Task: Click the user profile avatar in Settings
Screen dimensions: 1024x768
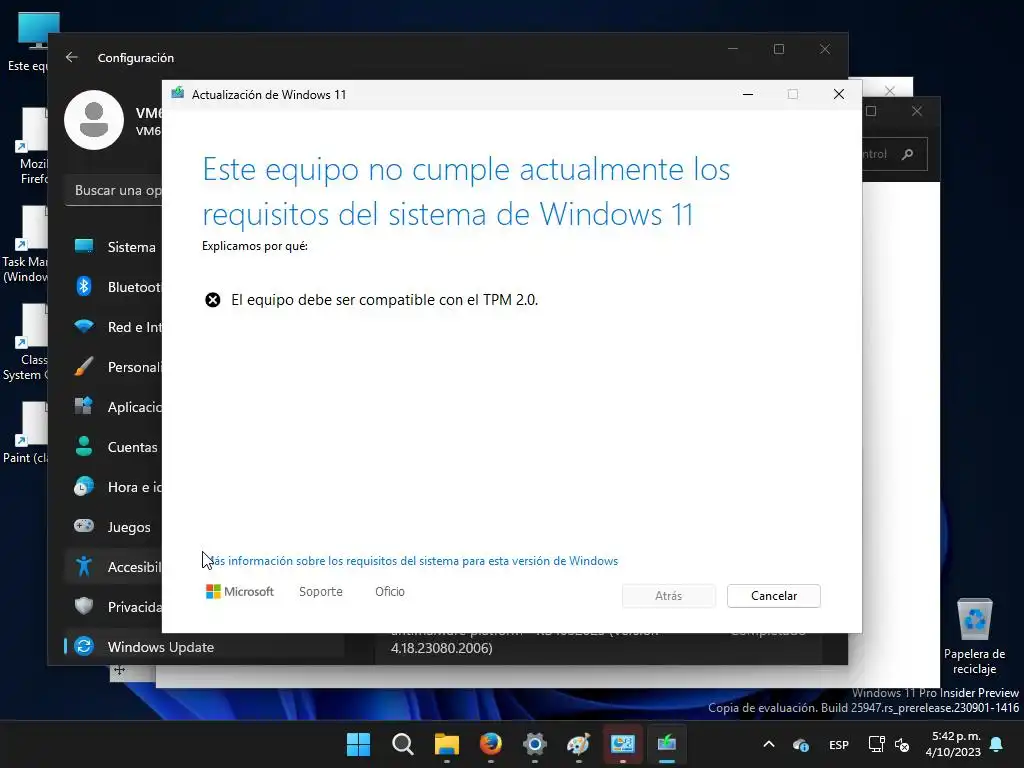Action: click(94, 120)
